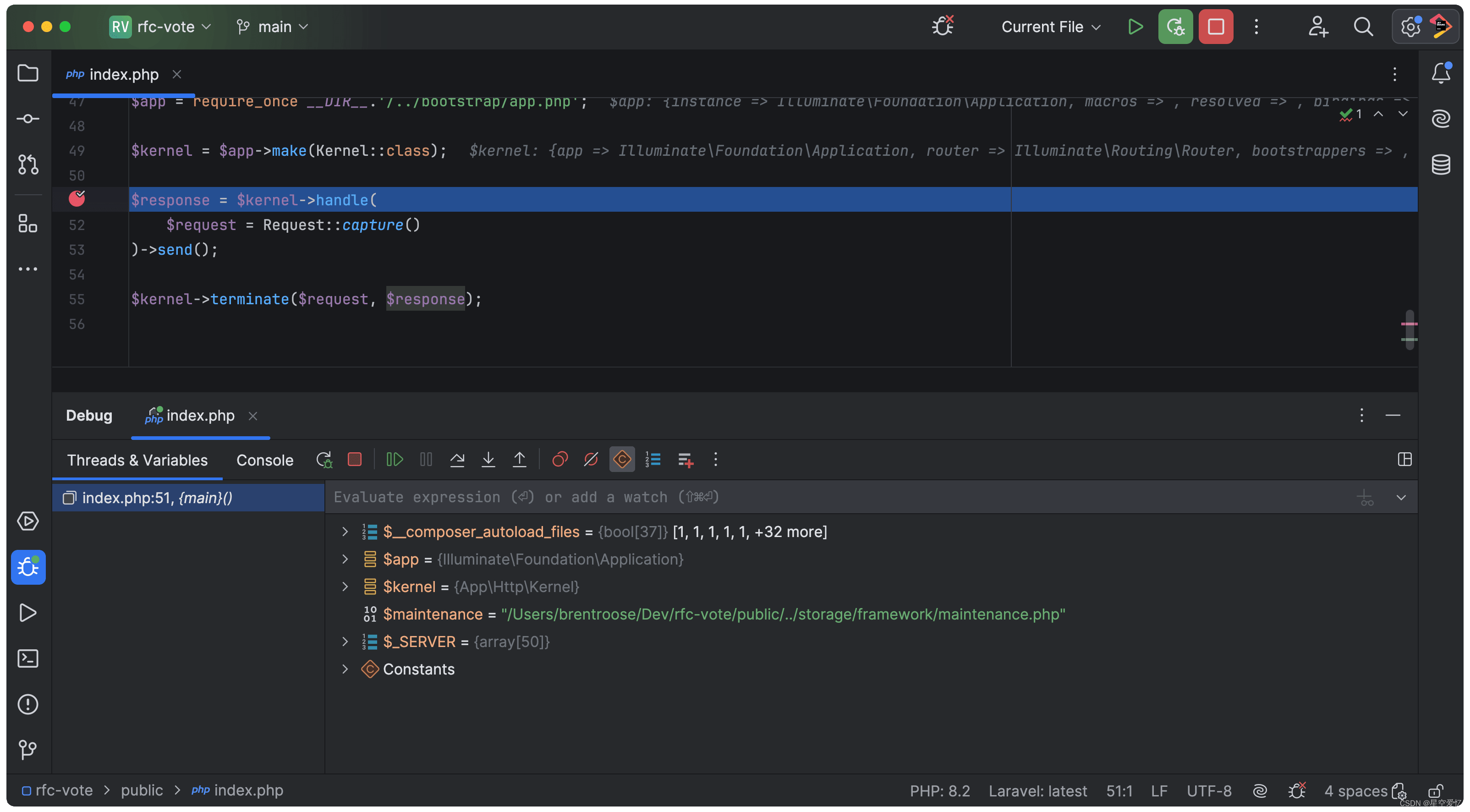Click the public breadcrumb in the navigation bar
1470x812 pixels.
pyautogui.click(x=142, y=790)
